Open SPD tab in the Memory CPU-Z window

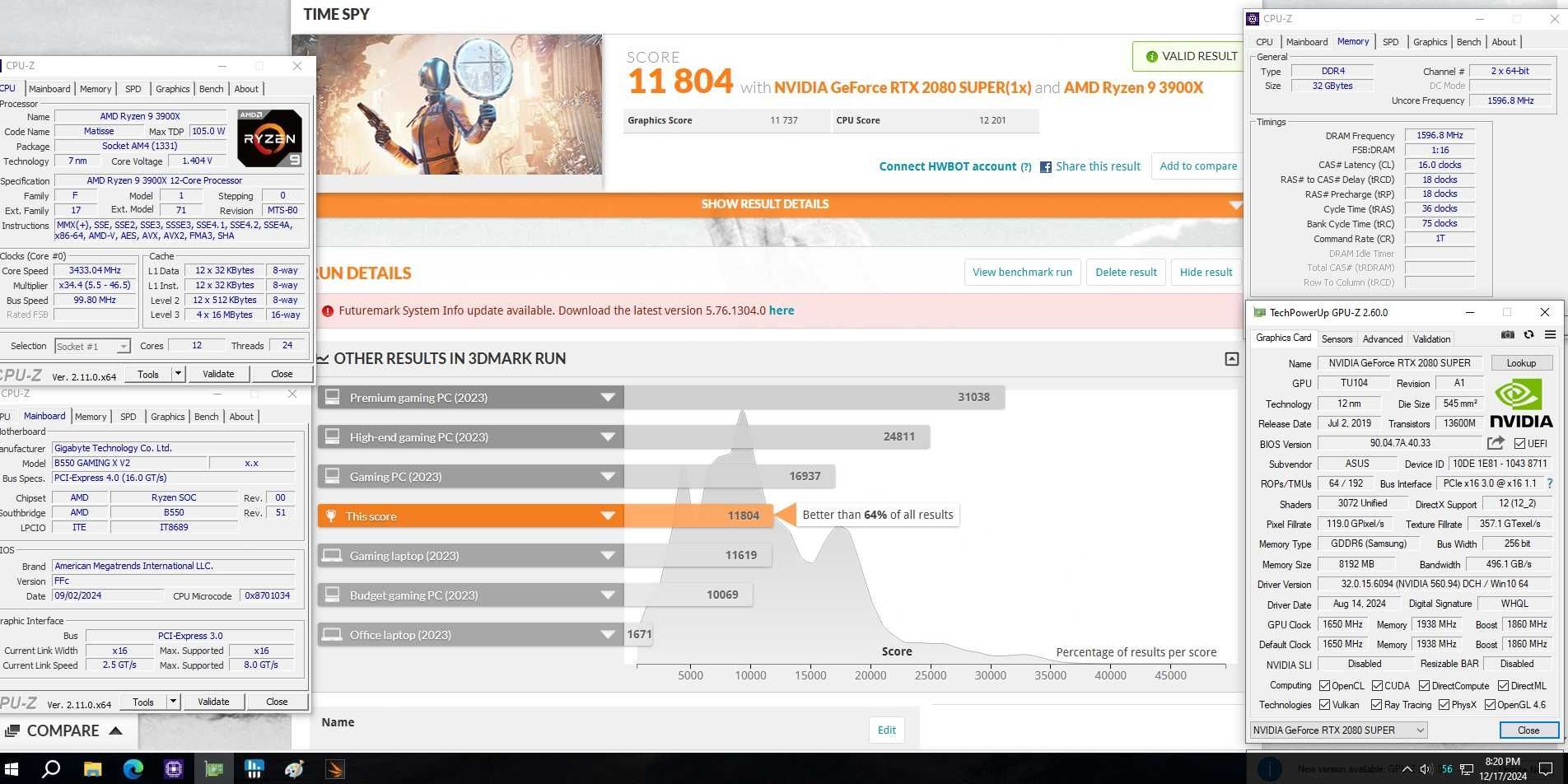tap(1390, 42)
